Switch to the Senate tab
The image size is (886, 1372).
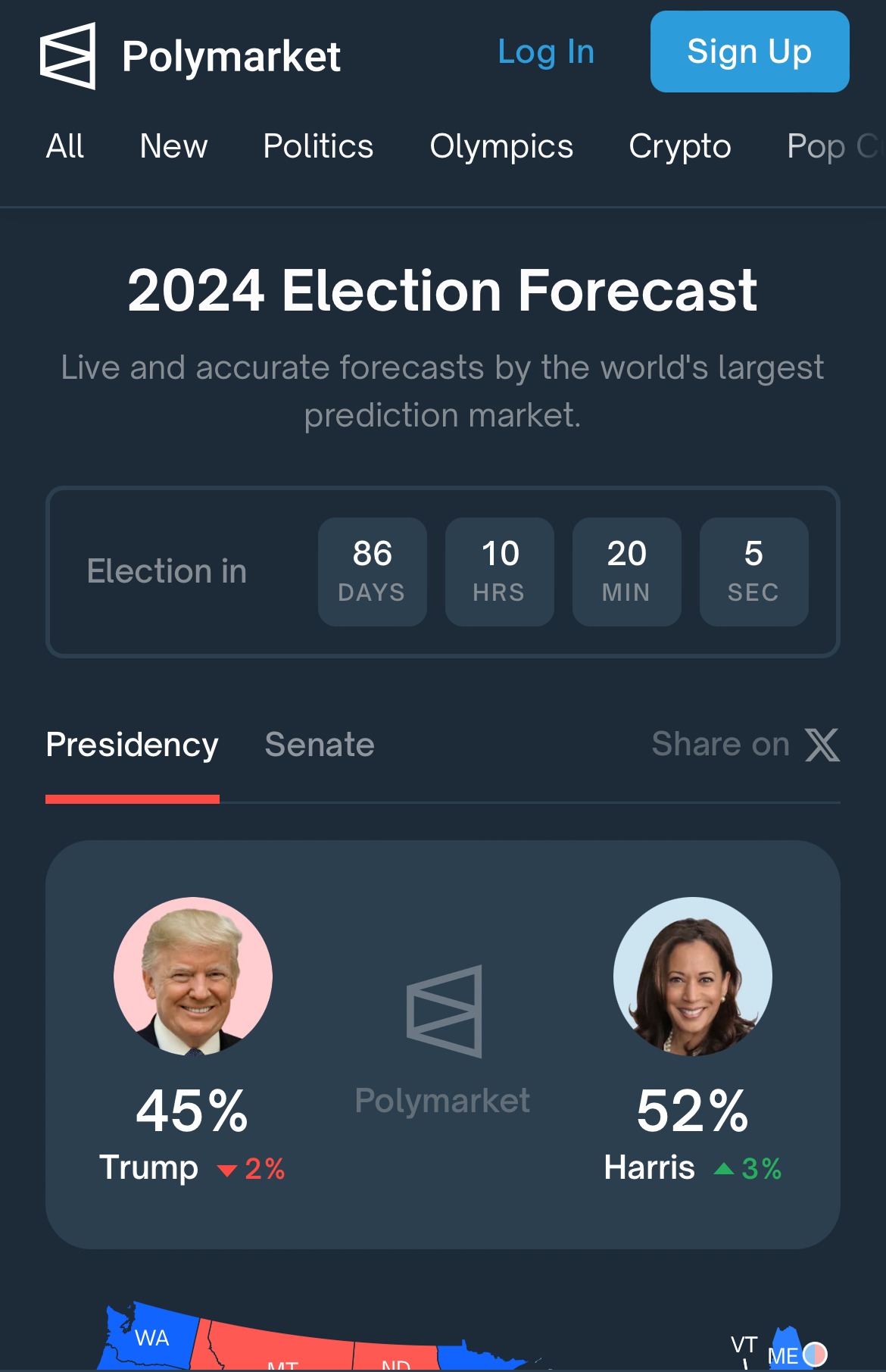tap(320, 745)
